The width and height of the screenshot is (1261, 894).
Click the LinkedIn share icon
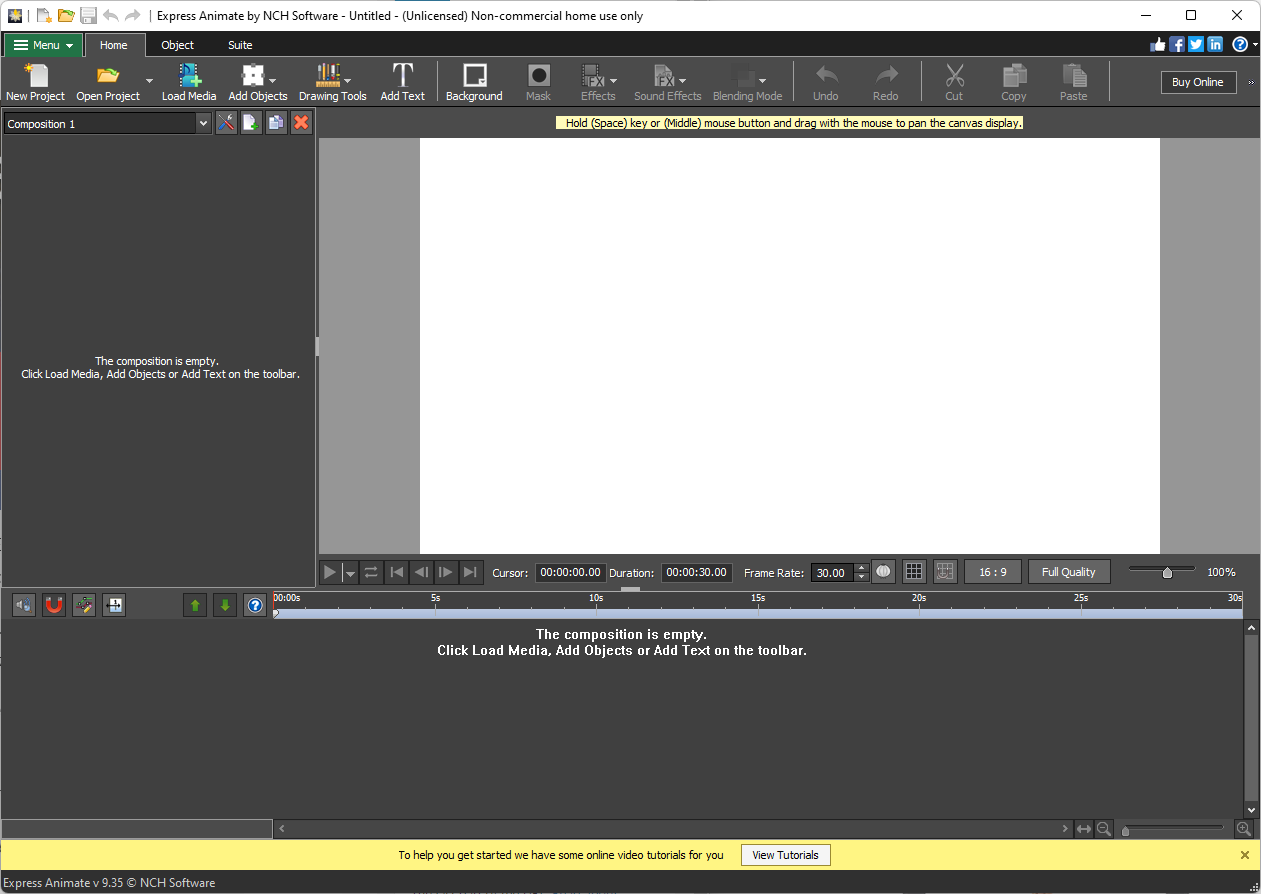[x=1215, y=44]
